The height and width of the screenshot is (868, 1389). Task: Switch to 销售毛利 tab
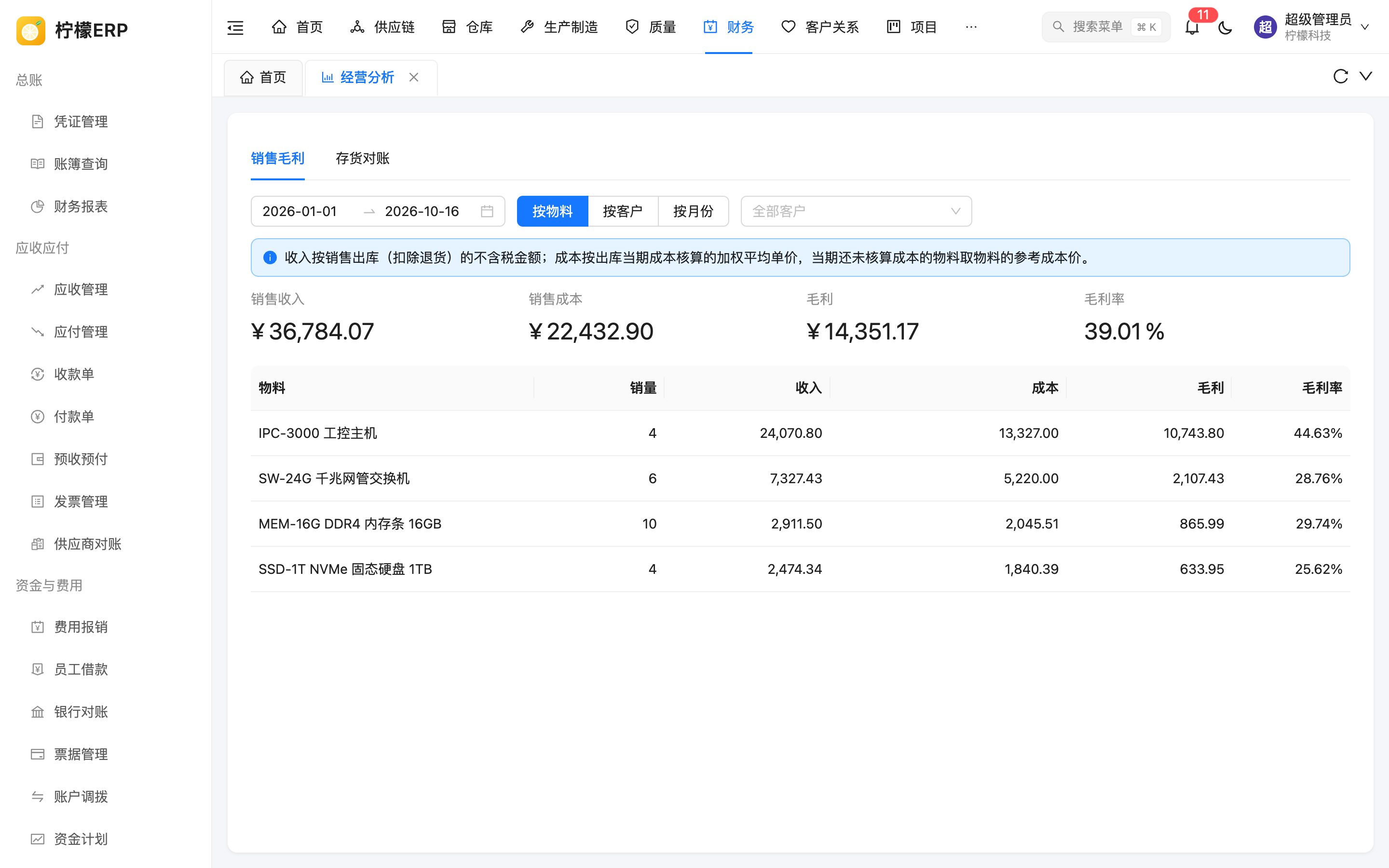(x=277, y=159)
